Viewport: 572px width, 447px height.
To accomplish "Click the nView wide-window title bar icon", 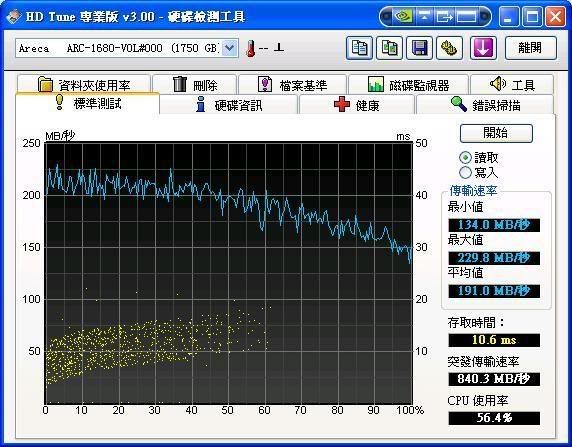I will click(x=467, y=16).
